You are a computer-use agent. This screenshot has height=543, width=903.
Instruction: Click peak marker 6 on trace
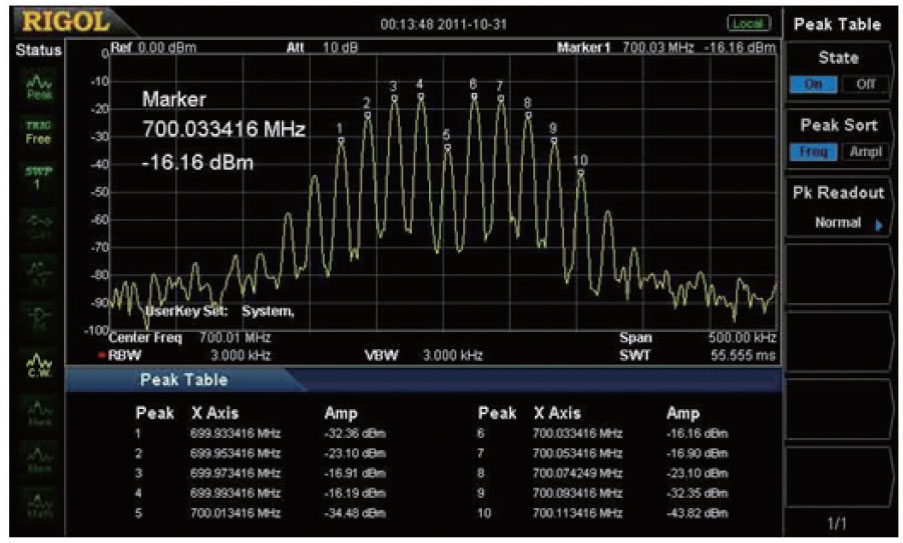pos(473,96)
